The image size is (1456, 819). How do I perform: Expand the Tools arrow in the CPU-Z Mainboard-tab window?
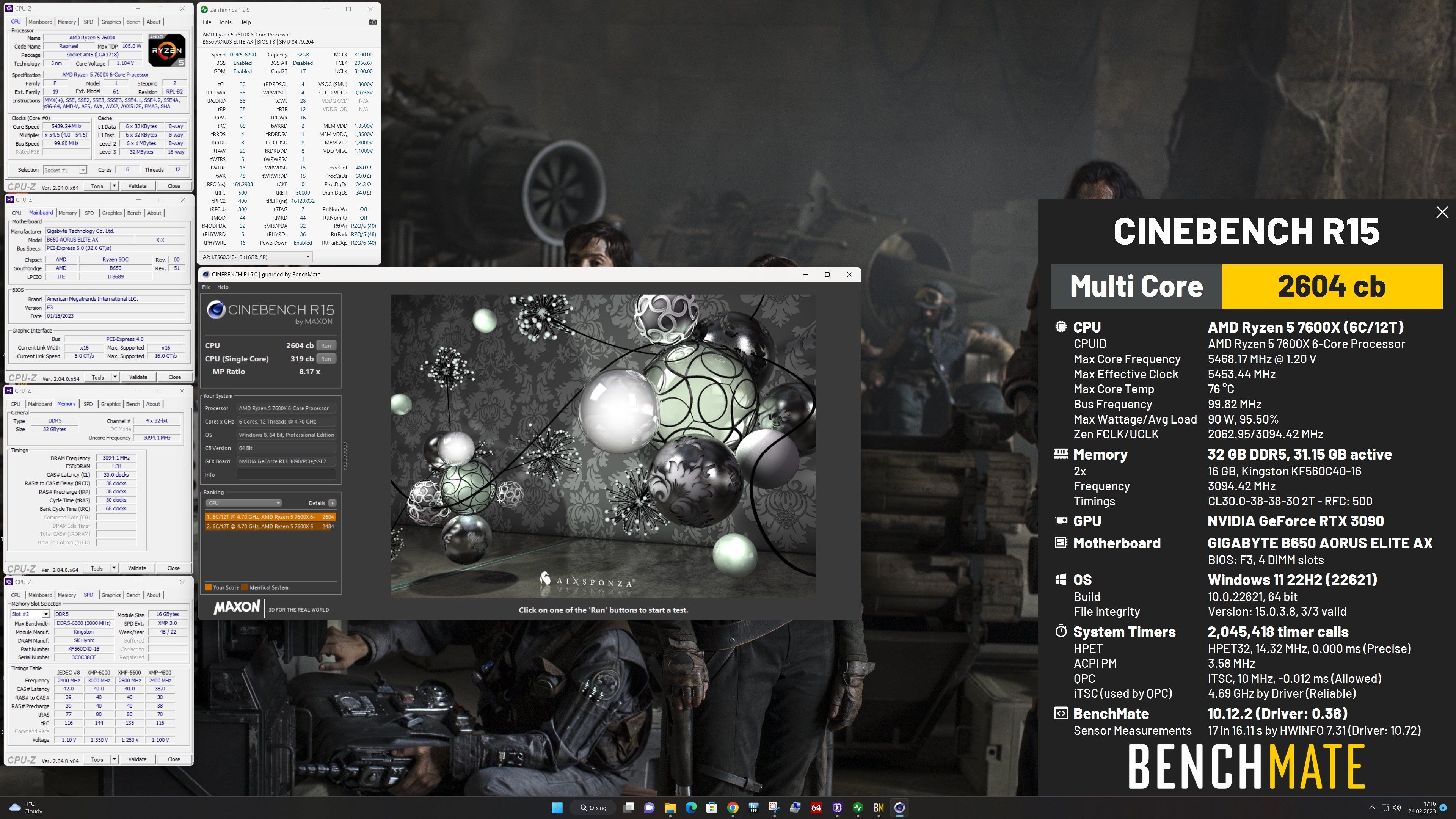tap(115, 377)
